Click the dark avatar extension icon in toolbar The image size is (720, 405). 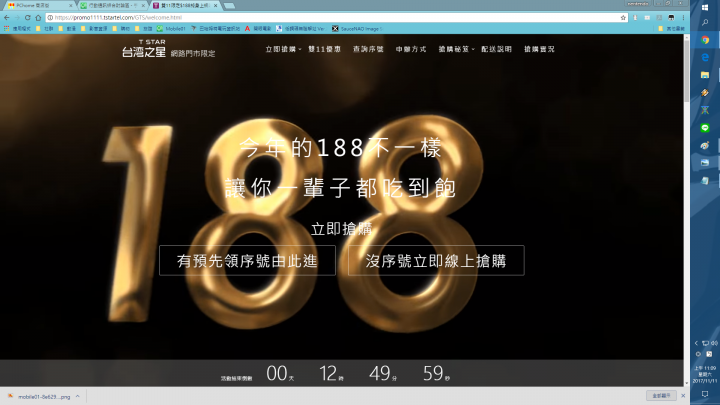671,17
